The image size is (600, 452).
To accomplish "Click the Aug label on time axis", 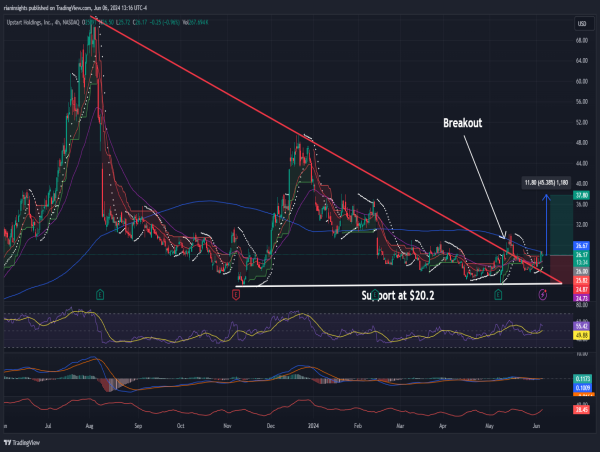I will pyautogui.click(x=89, y=426).
